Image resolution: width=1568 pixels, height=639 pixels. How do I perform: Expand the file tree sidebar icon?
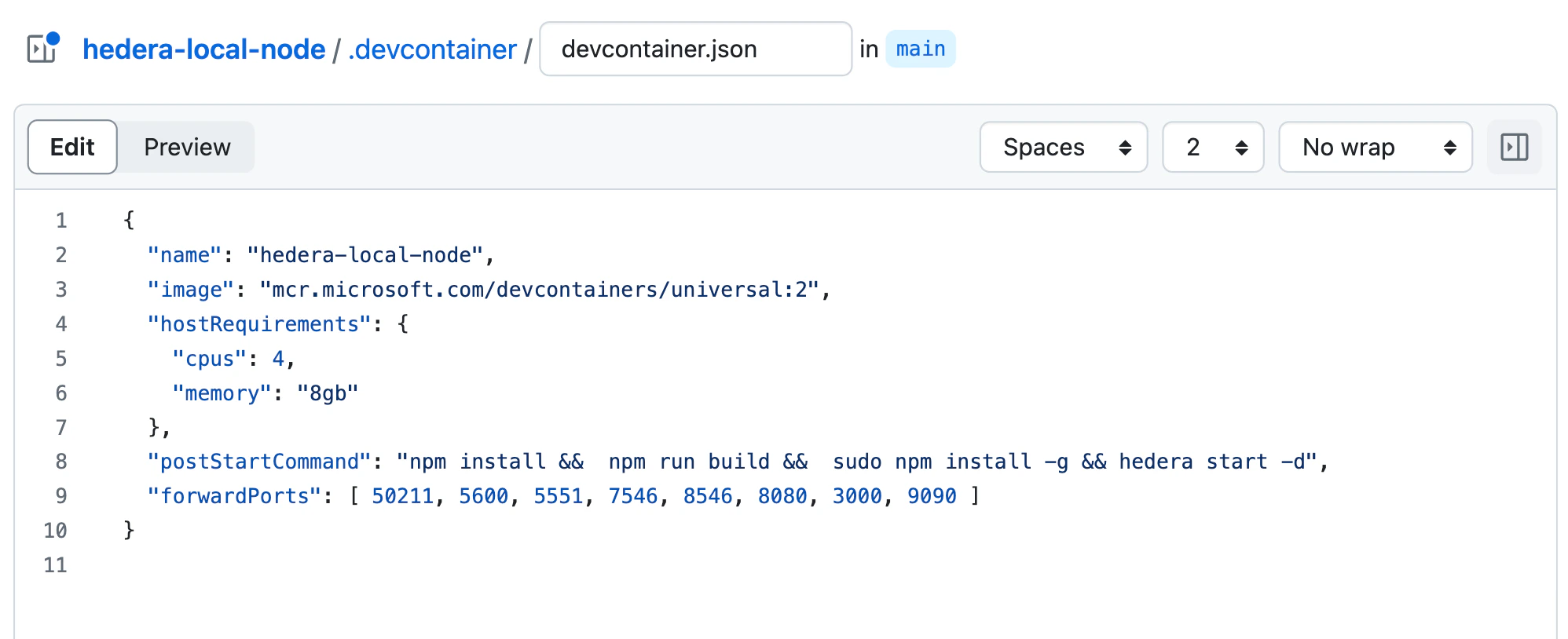42,49
